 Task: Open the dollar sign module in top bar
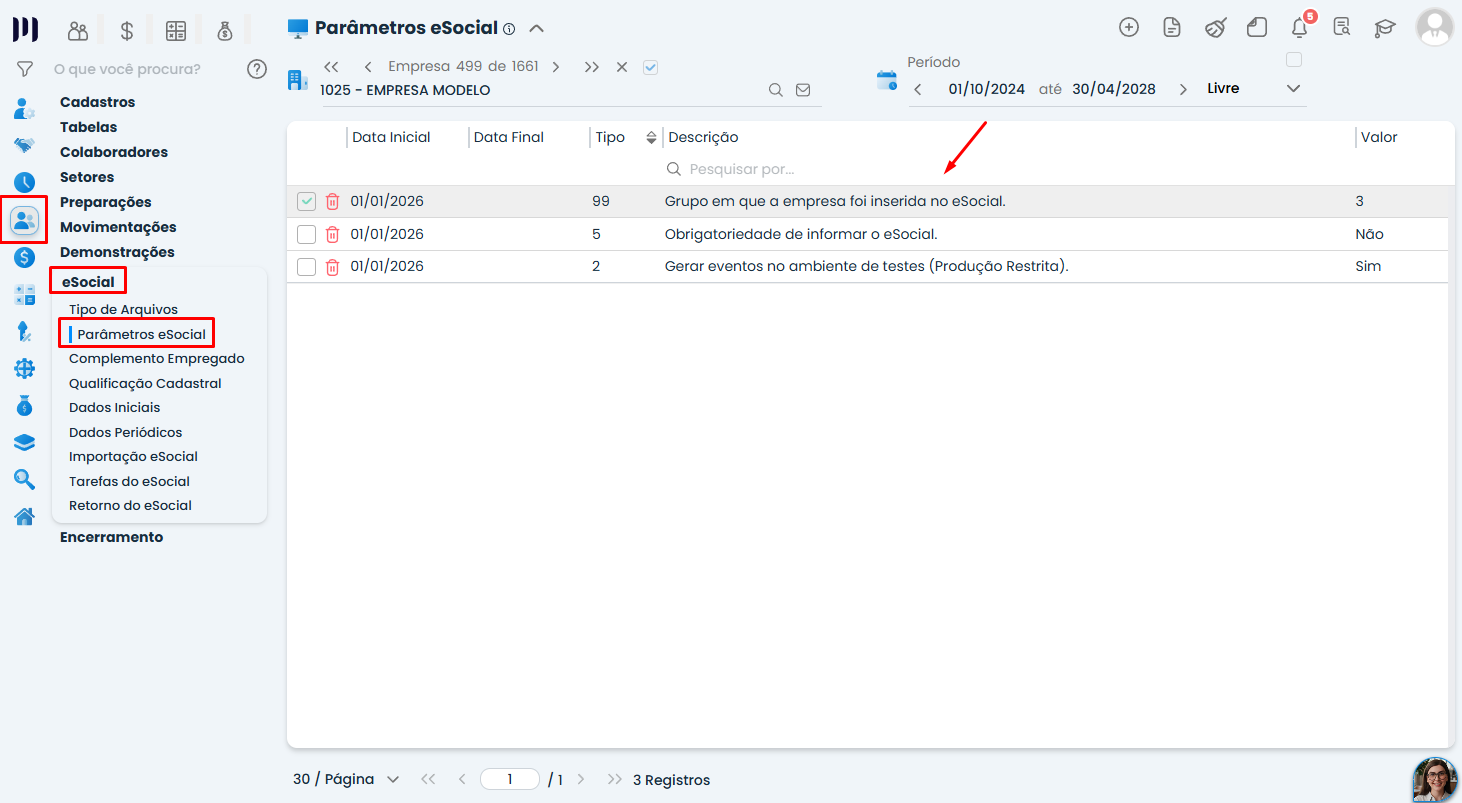pyautogui.click(x=127, y=30)
